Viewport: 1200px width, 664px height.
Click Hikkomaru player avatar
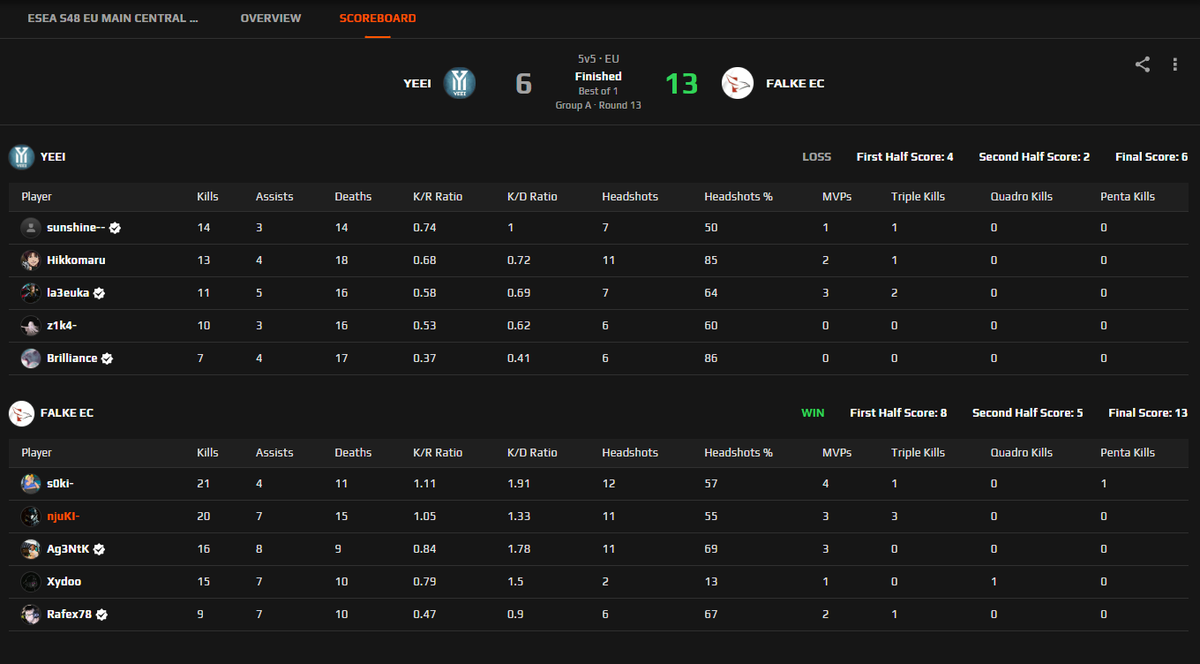(31, 260)
